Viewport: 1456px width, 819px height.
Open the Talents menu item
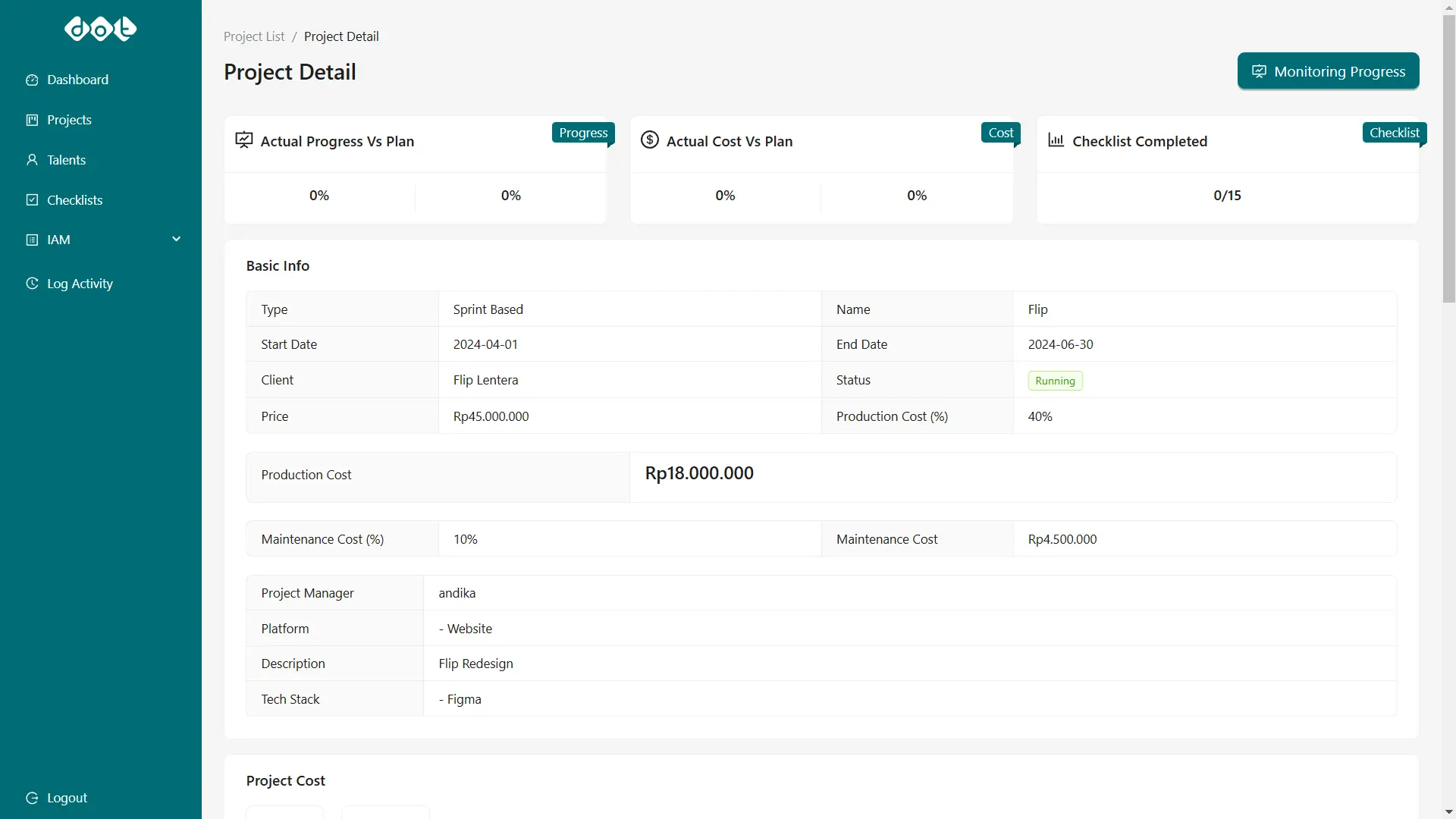coord(66,160)
